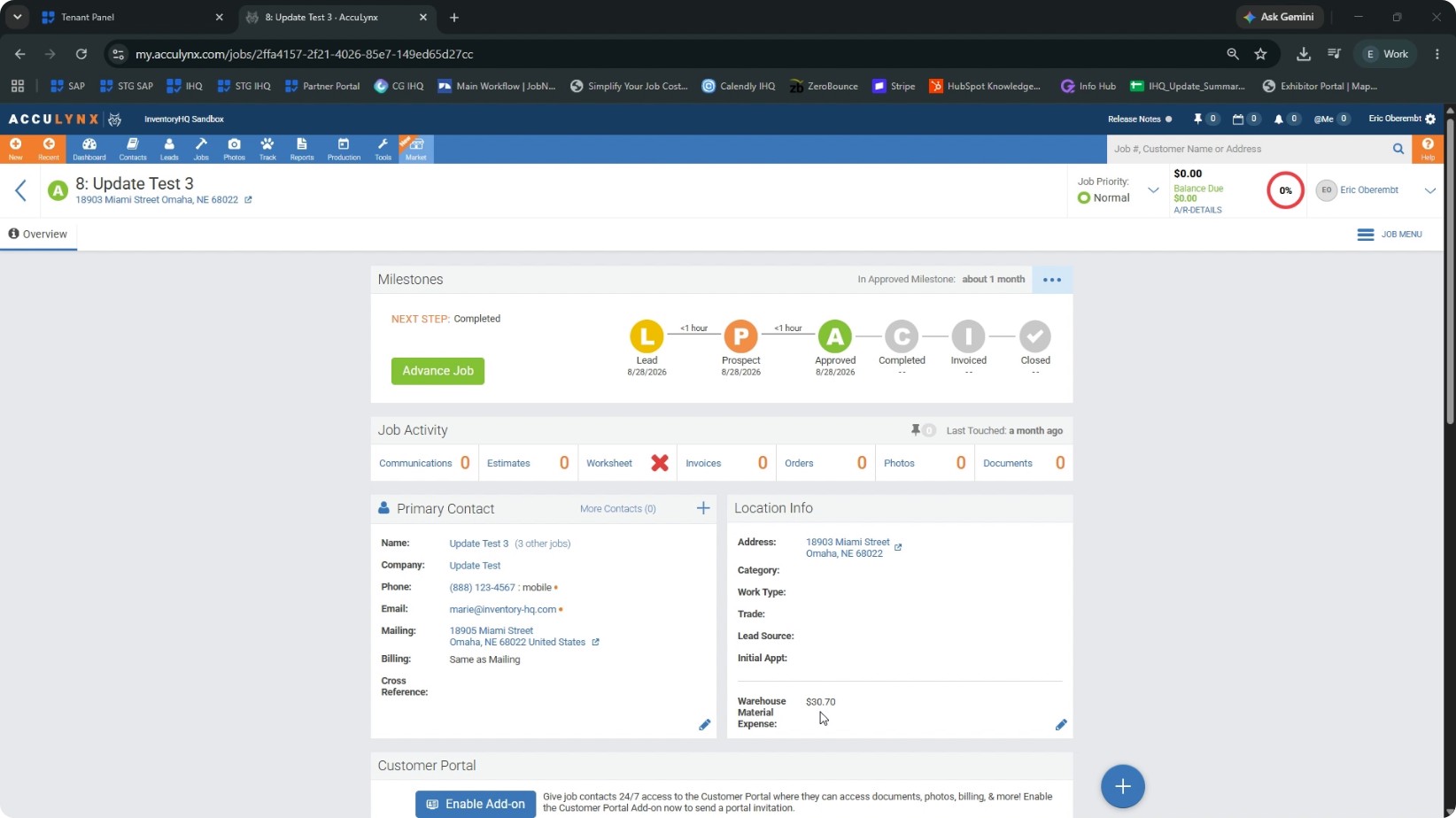The width and height of the screenshot is (1456, 818).
Task: Open the Contacts toolbar icon
Action: click(x=133, y=149)
